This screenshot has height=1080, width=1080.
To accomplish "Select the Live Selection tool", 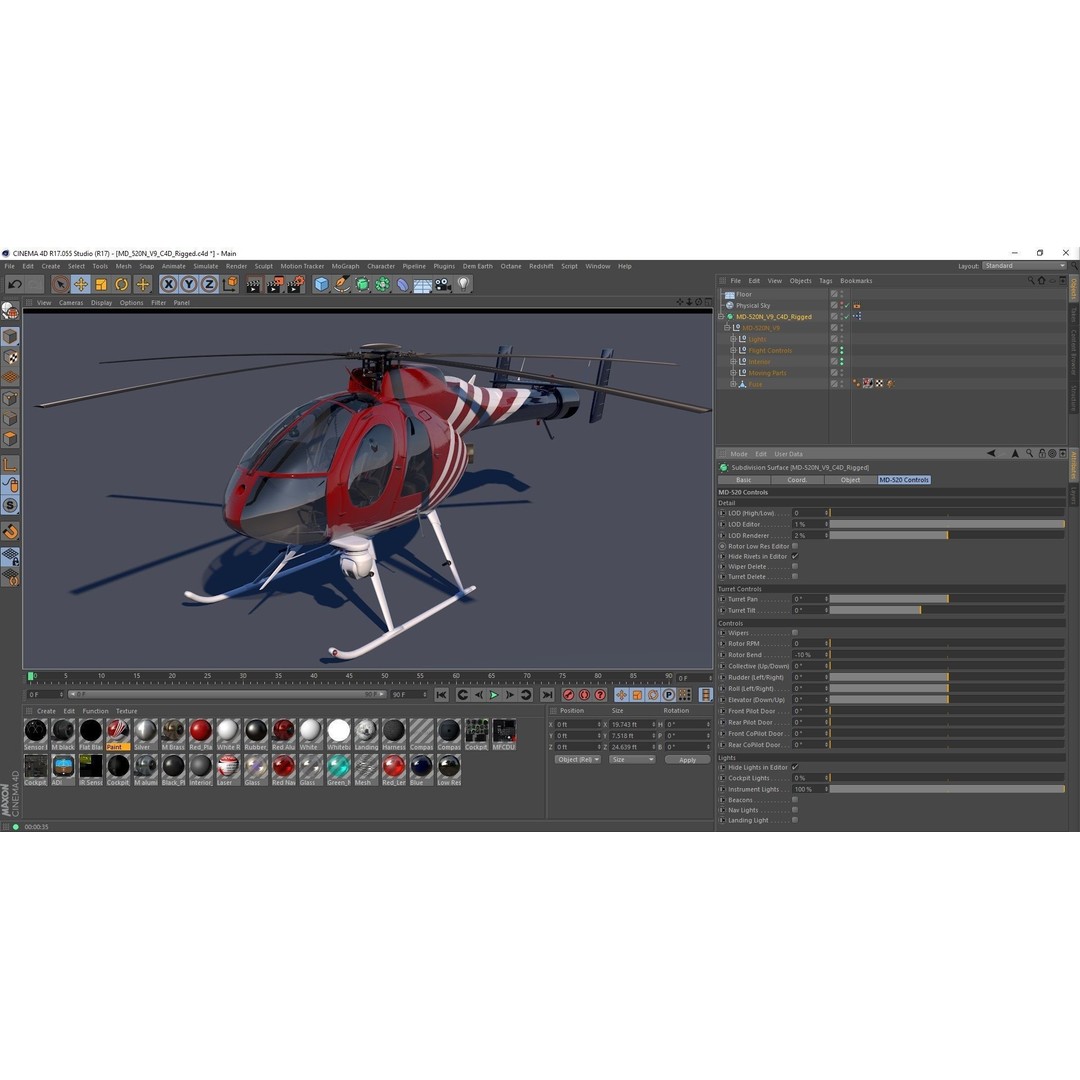I will point(60,284).
